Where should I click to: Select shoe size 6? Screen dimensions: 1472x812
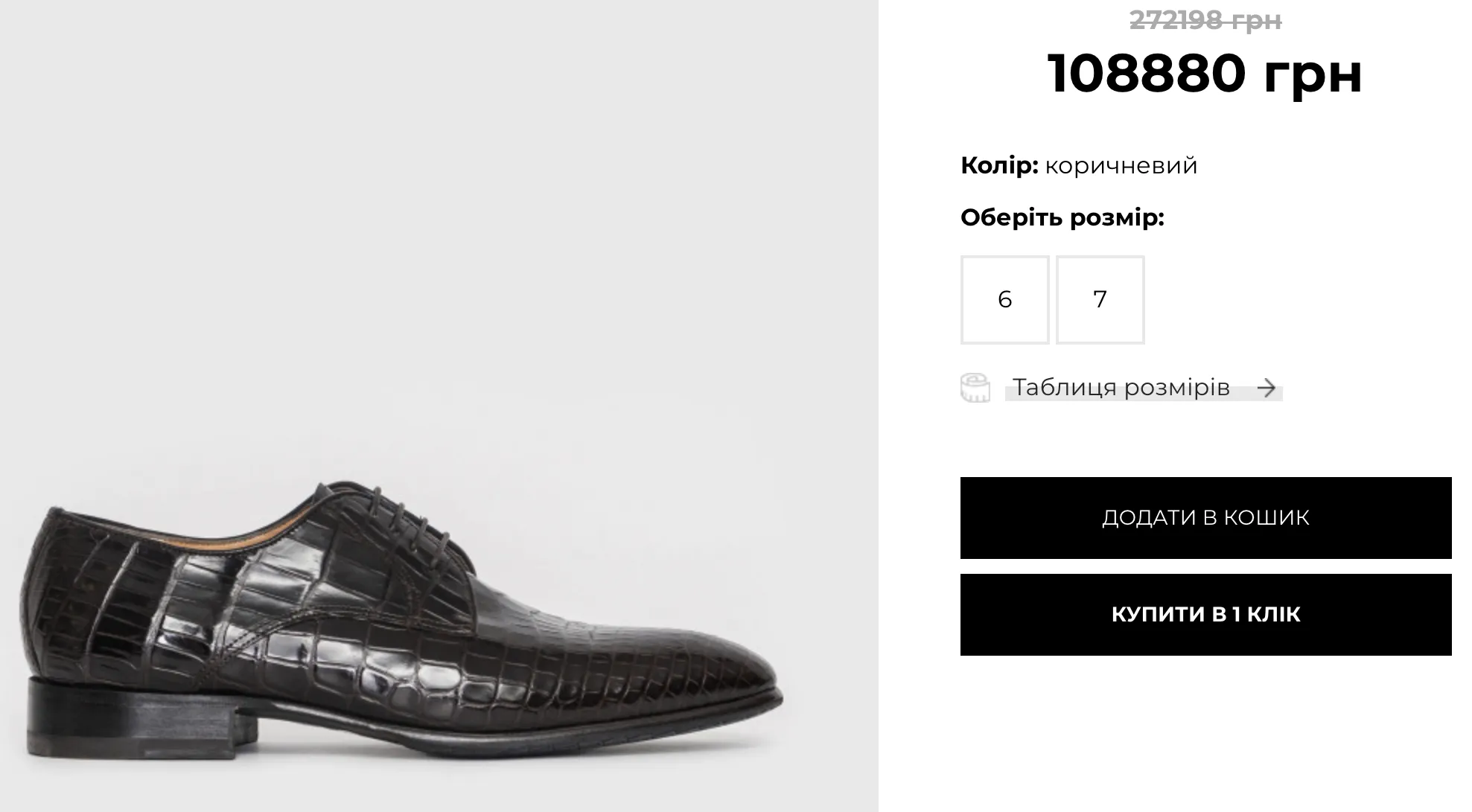[1004, 300]
